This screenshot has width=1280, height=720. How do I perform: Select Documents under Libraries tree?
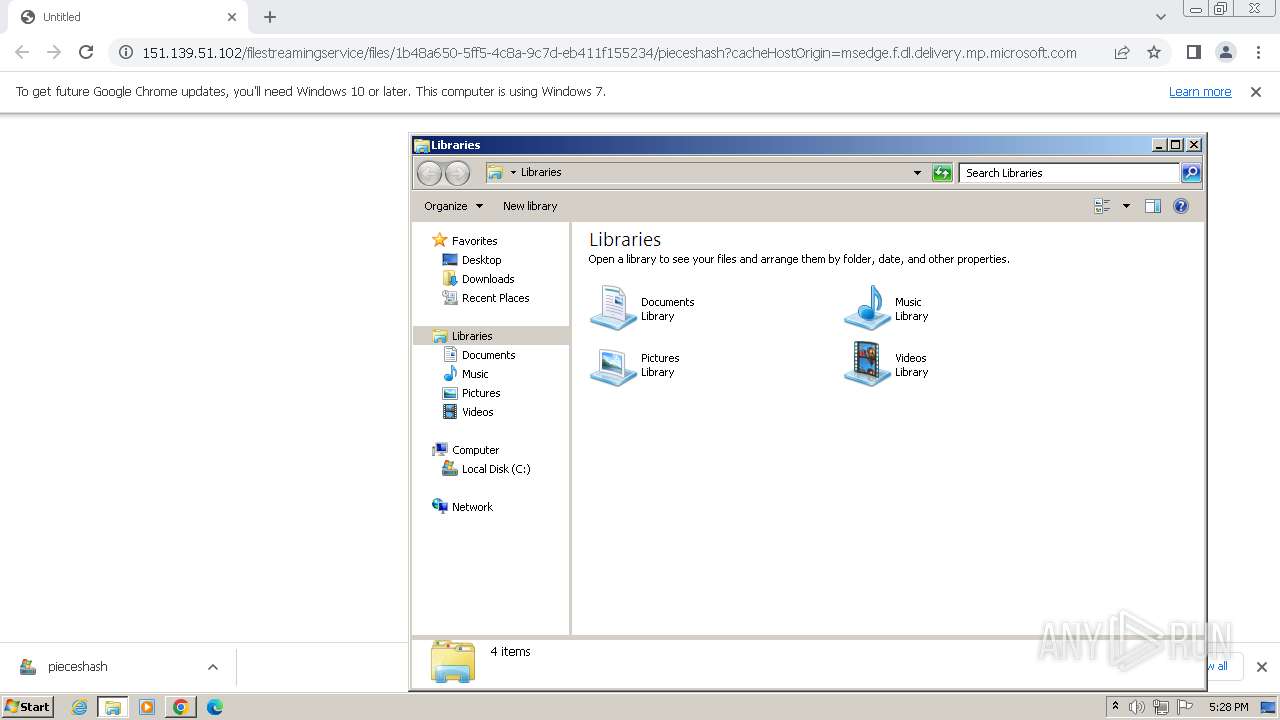pos(488,355)
